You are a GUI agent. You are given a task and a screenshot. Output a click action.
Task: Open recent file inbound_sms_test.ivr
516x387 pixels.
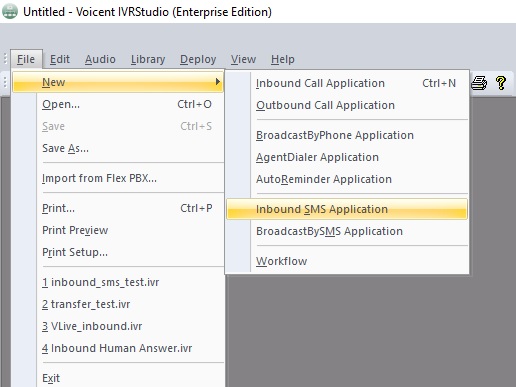point(118,282)
